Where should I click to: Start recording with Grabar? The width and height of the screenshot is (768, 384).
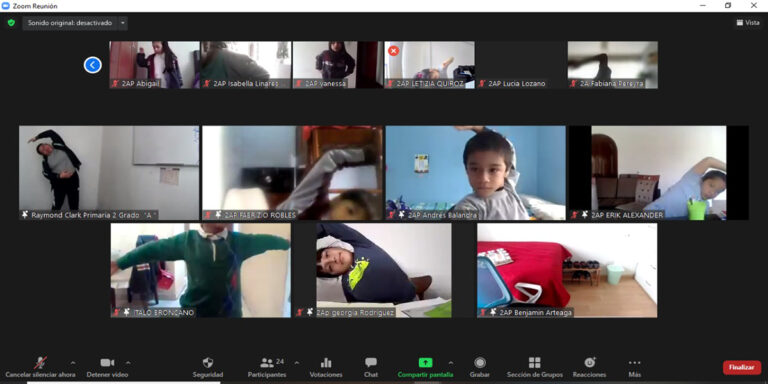pos(480,367)
